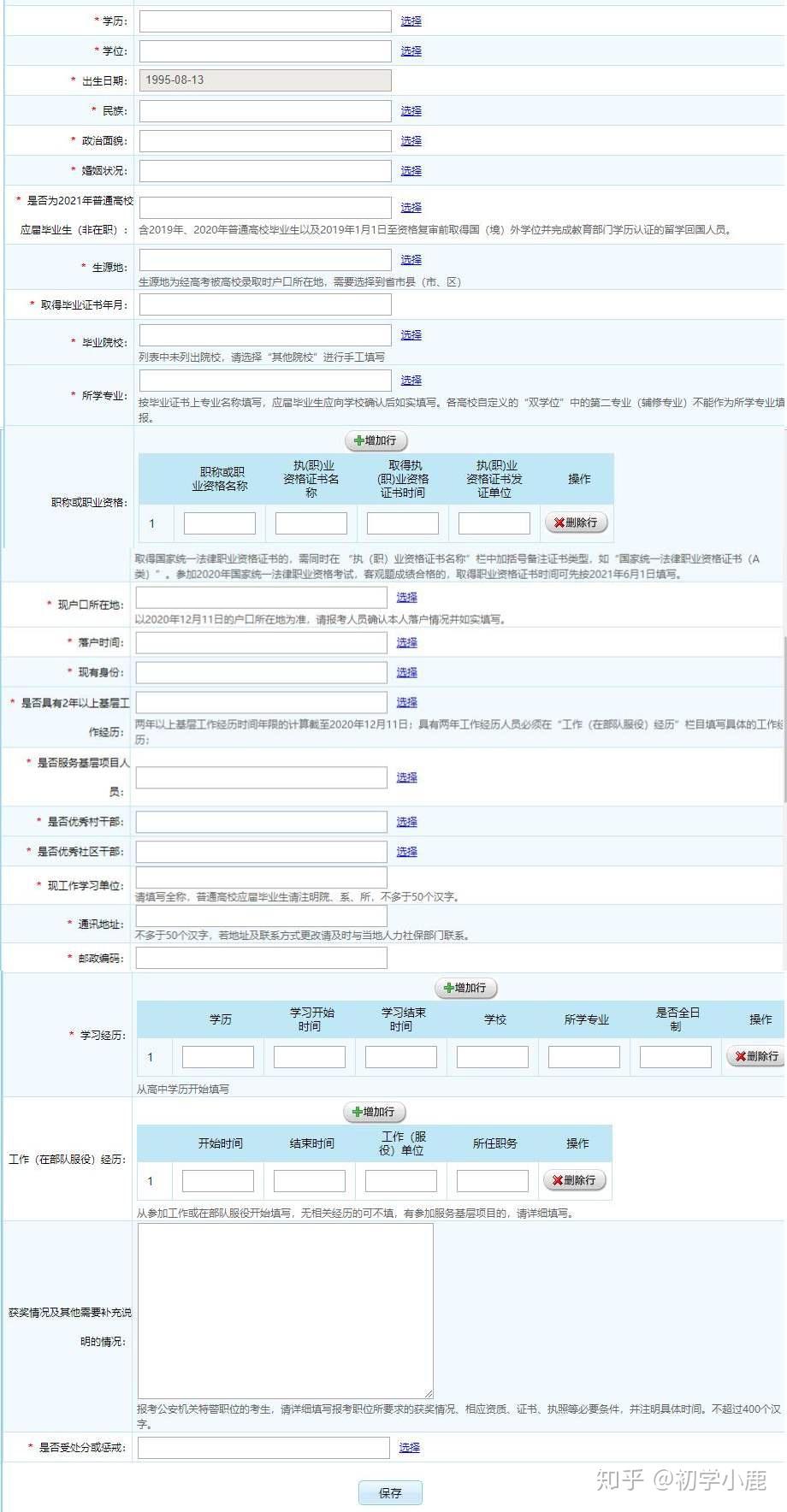787x1512 pixels.
Task: Focus the 婚姻状况 input field
Action: tap(265, 170)
